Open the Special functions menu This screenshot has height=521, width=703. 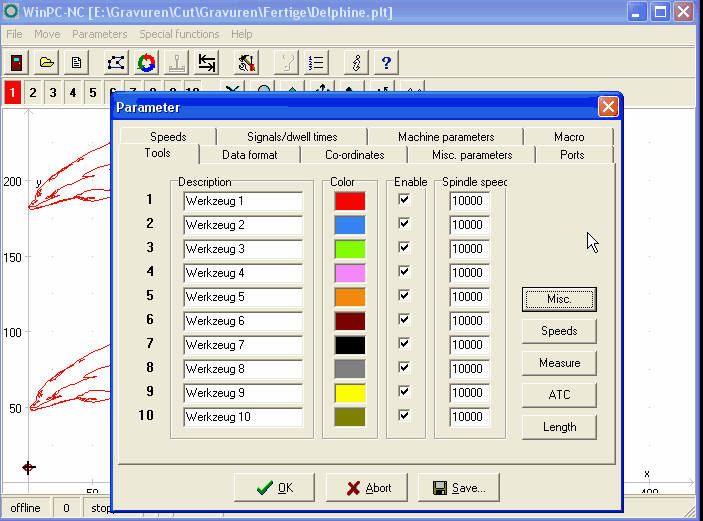coord(179,34)
